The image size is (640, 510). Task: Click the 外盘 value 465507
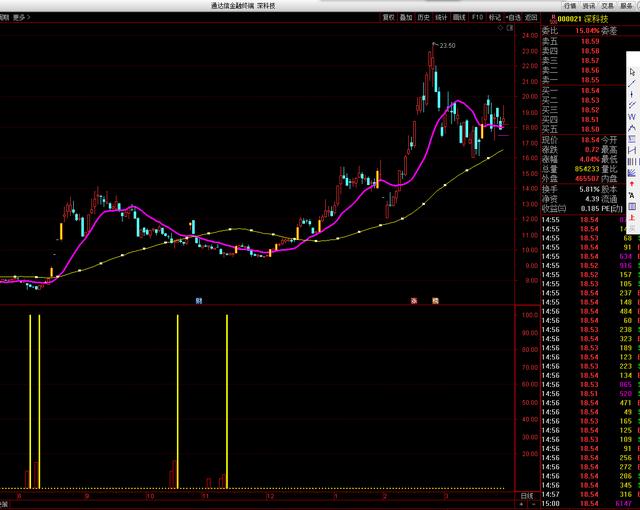click(587, 179)
